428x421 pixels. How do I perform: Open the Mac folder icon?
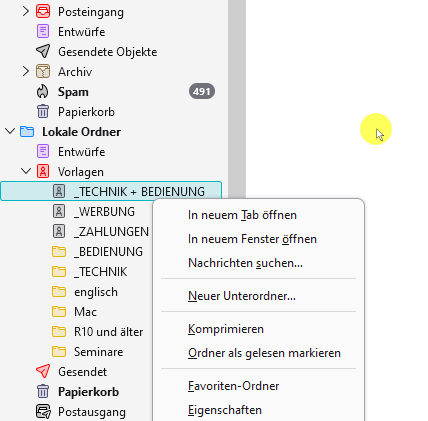tap(59, 312)
